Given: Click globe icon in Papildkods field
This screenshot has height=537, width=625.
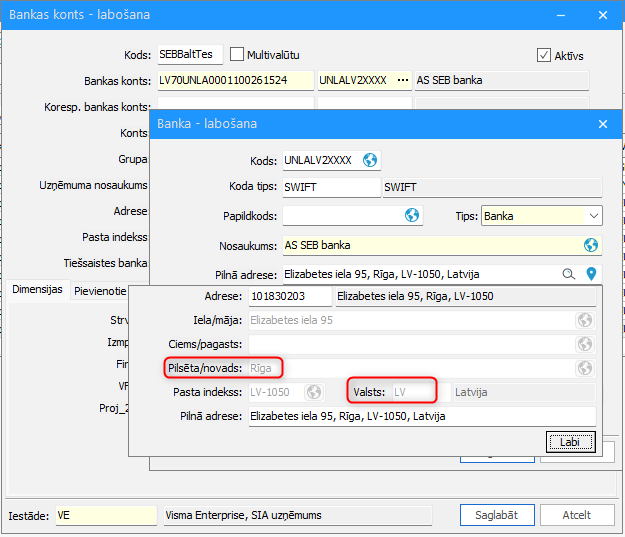Looking at the screenshot, I should (x=412, y=215).
